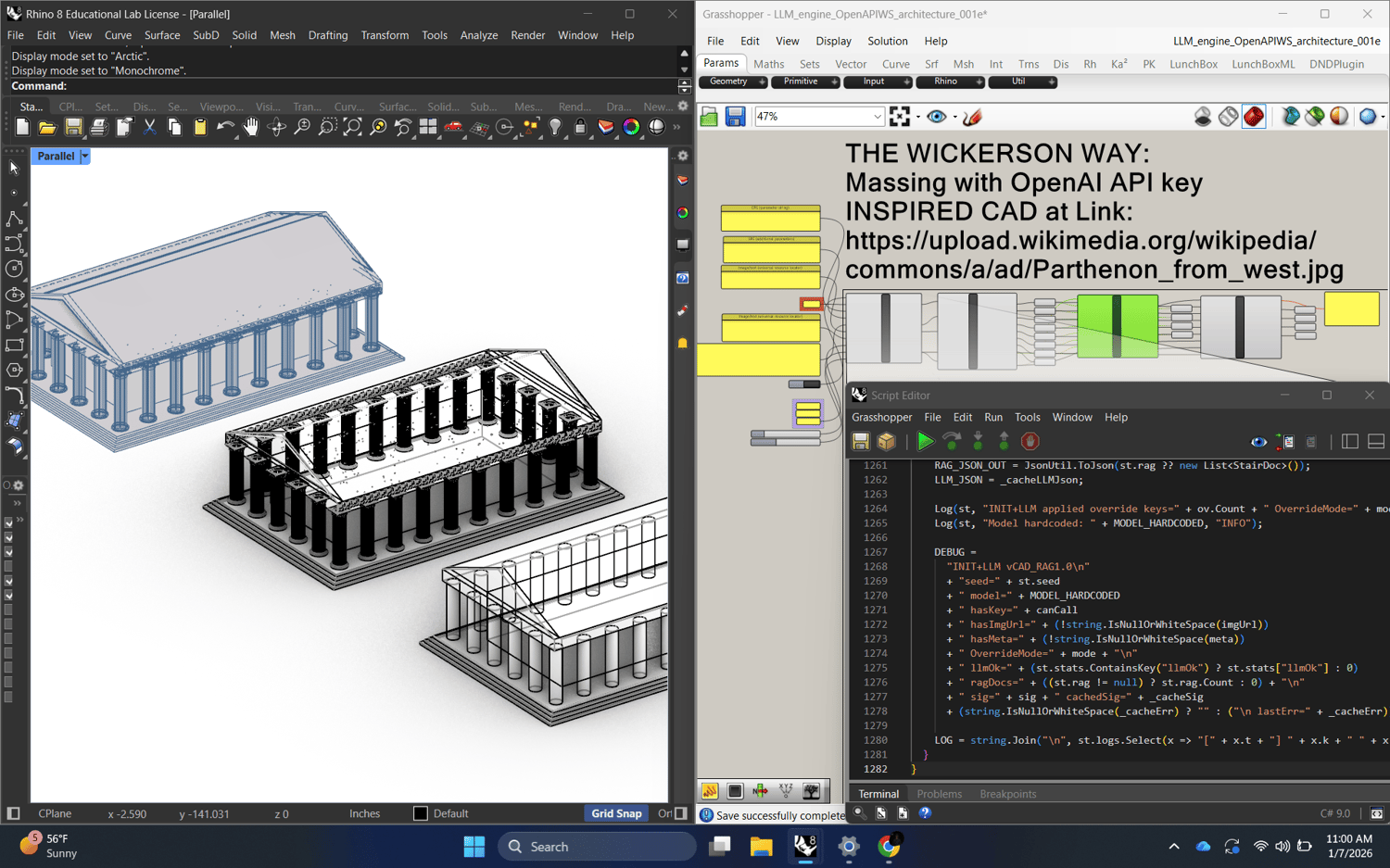This screenshot has width=1390, height=868.
Task: Toggle bottom panel layout icon in Script Editor
Action: coord(1376,442)
